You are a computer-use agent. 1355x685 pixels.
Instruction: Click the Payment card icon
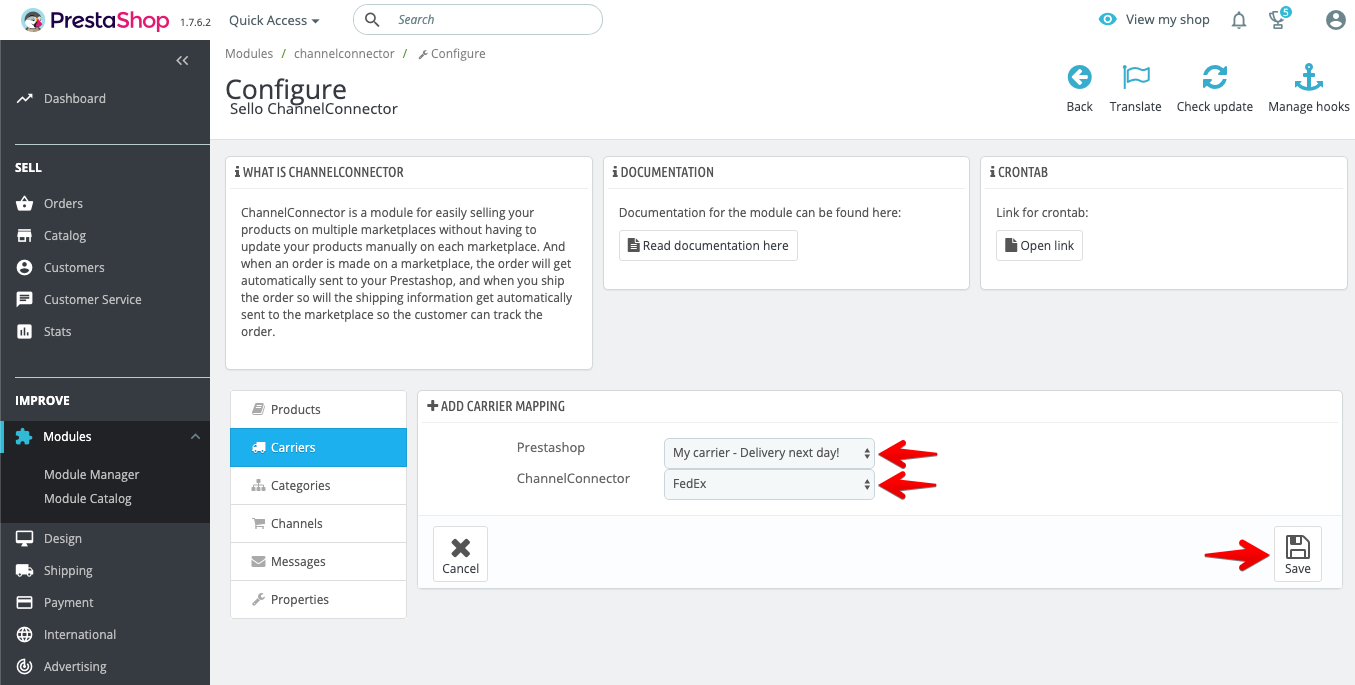(x=24, y=602)
